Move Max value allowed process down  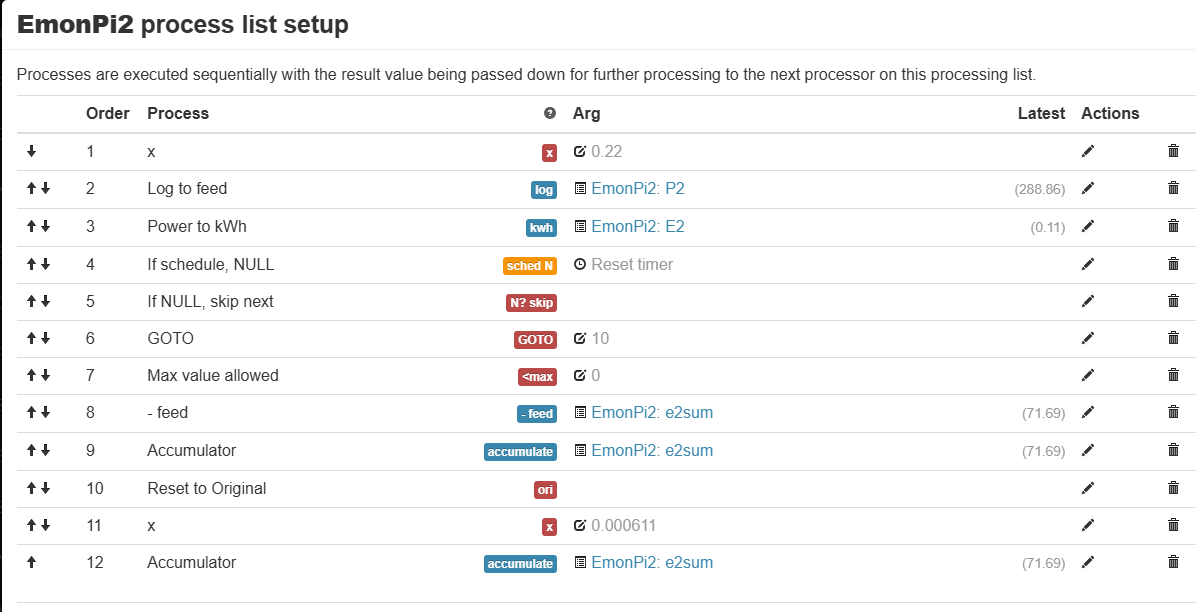(45, 375)
